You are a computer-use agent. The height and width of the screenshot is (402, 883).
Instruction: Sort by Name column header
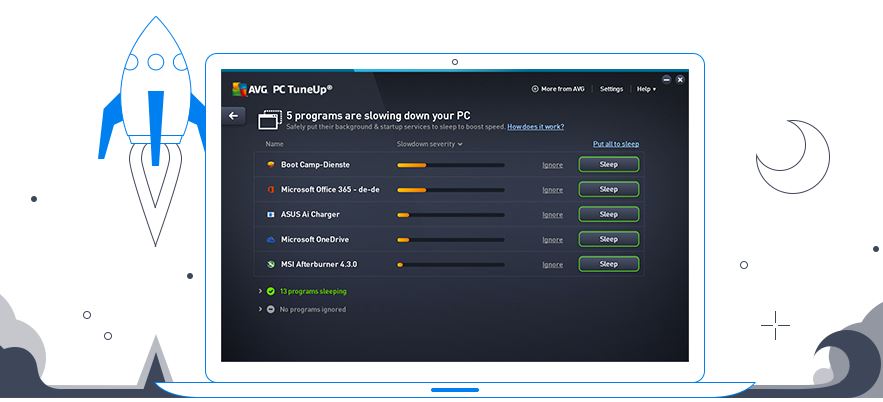[275, 144]
